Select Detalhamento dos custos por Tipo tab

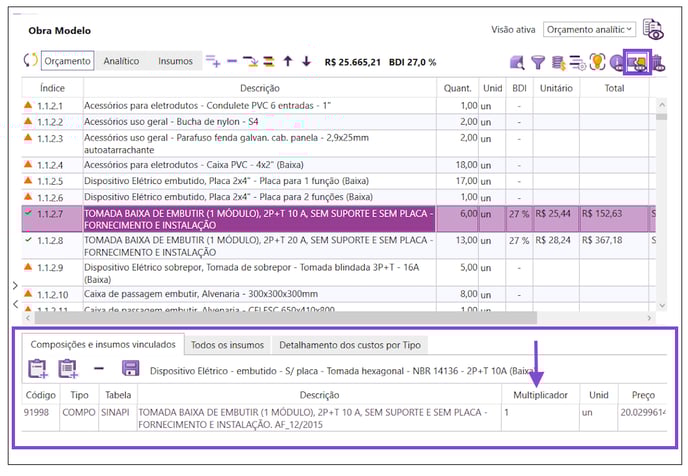(x=350, y=345)
